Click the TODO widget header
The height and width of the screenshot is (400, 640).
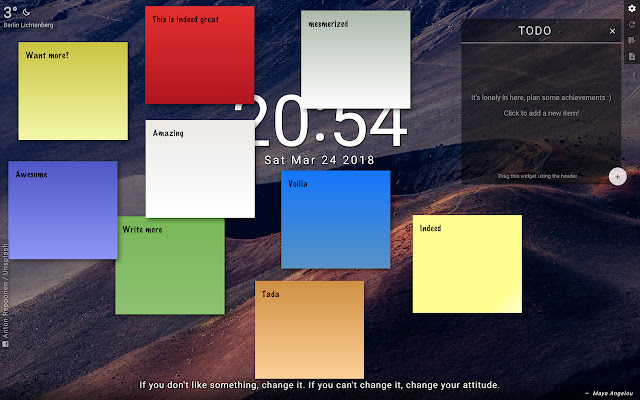click(534, 32)
